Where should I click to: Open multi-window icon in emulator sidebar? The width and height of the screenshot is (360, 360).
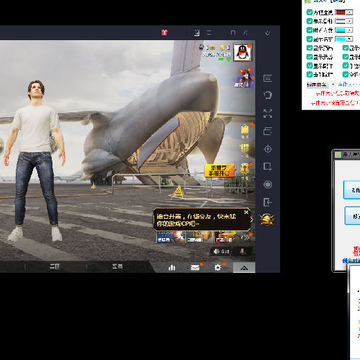[267, 131]
